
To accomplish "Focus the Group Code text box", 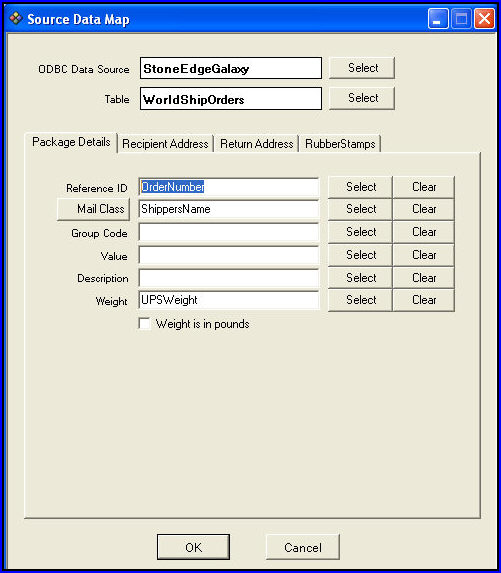I will [x=229, y=232].
